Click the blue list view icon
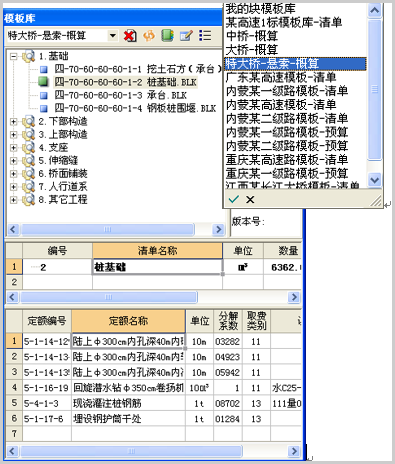Viewport: 395px width, 464px height. [205, 36]
